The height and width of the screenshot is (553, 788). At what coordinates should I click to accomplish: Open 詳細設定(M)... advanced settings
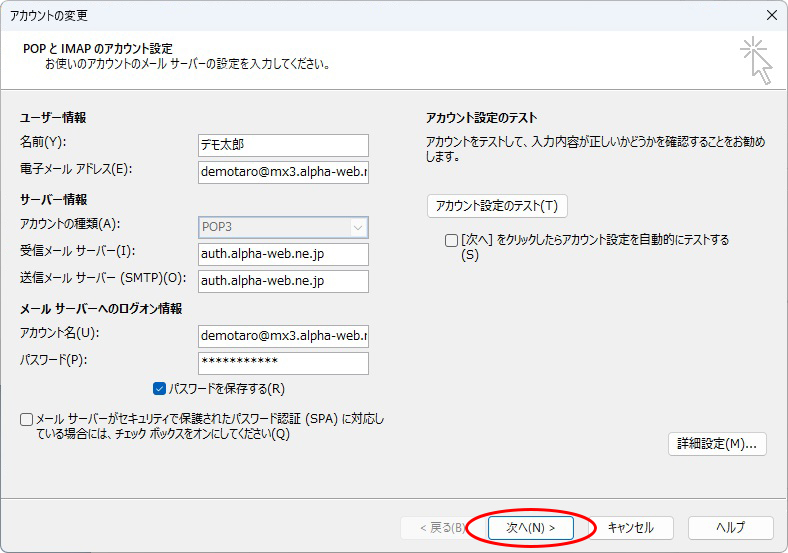(x=717, y=444)
